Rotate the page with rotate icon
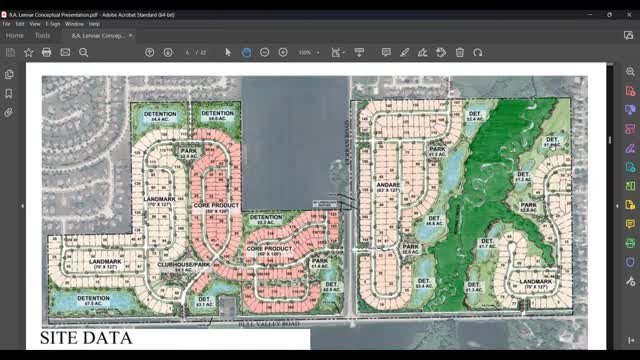The height and width of the screenshot is (360, 640). coord(478,52)
